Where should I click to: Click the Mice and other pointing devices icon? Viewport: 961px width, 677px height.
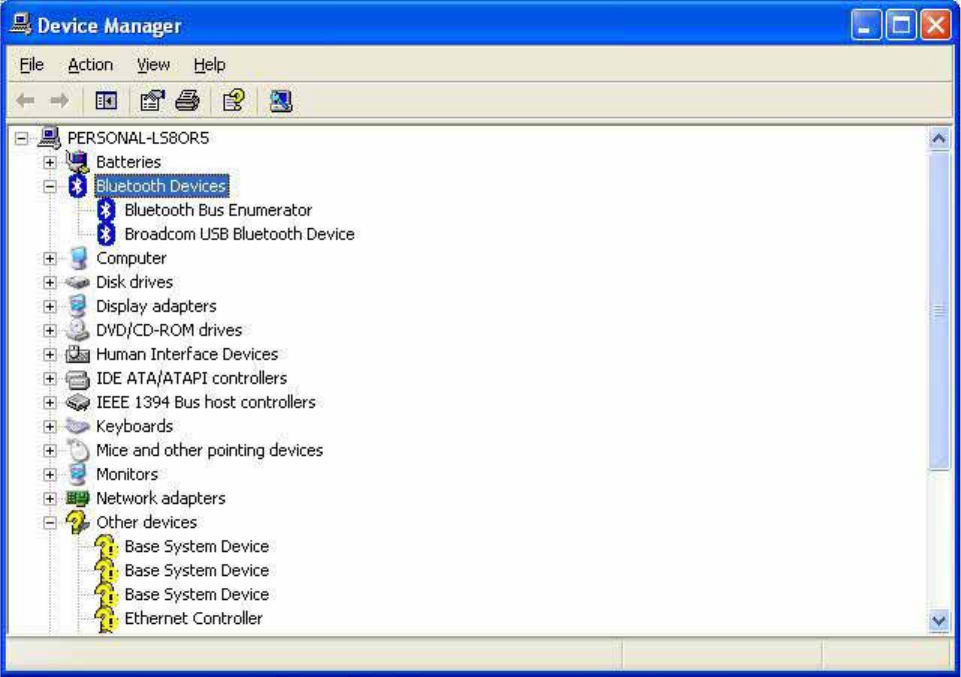[x=78, y=450]
